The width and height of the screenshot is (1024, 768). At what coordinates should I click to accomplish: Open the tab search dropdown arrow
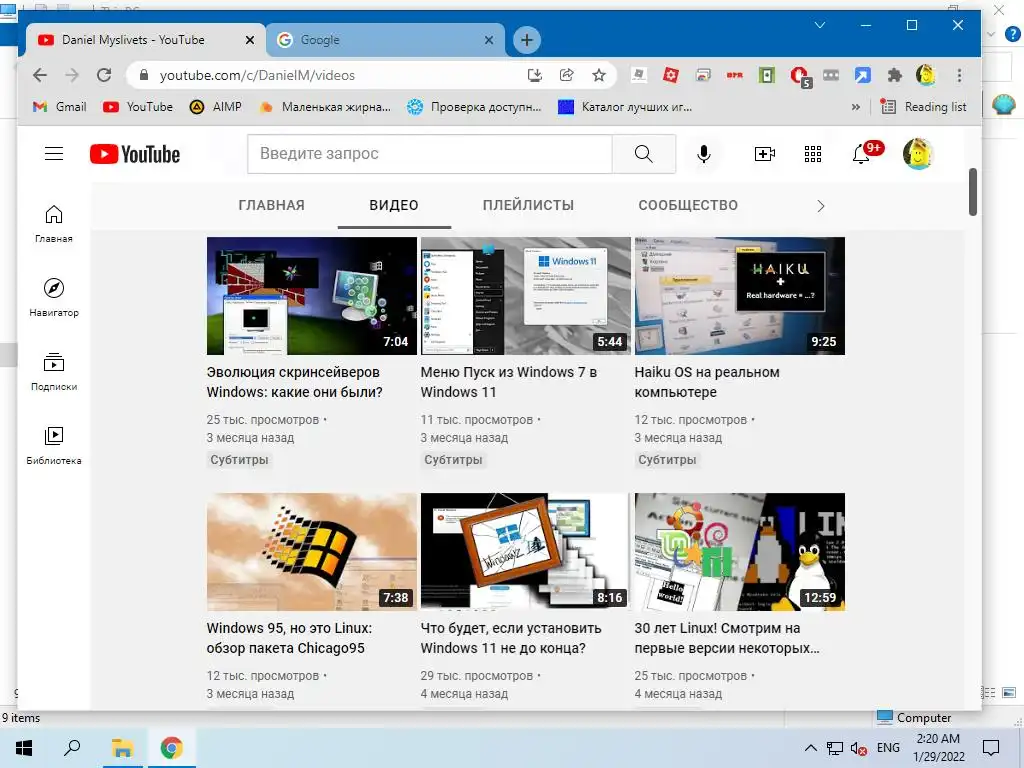820,25
